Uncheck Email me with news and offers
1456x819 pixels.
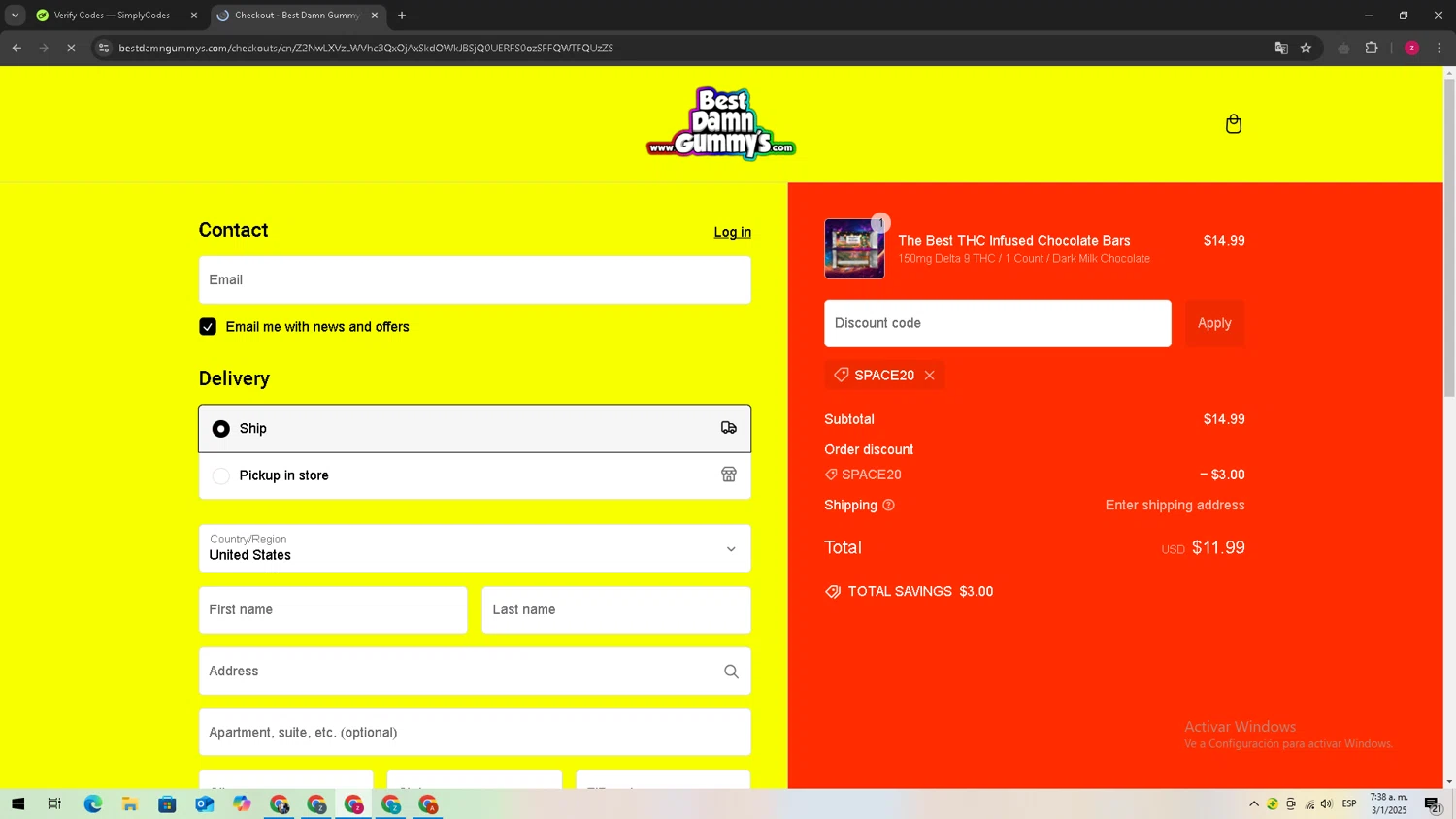[x=208, y=327]
